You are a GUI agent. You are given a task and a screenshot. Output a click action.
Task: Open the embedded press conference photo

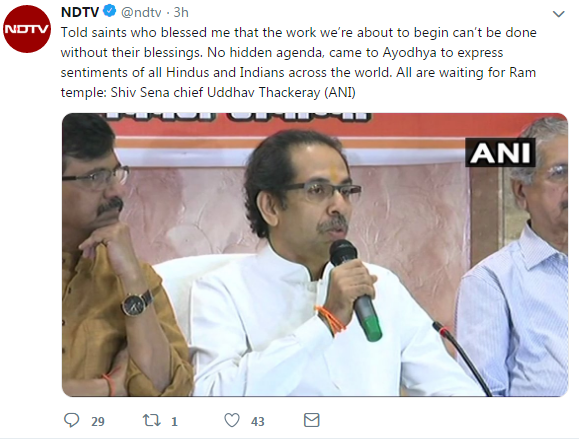point(315,255)
